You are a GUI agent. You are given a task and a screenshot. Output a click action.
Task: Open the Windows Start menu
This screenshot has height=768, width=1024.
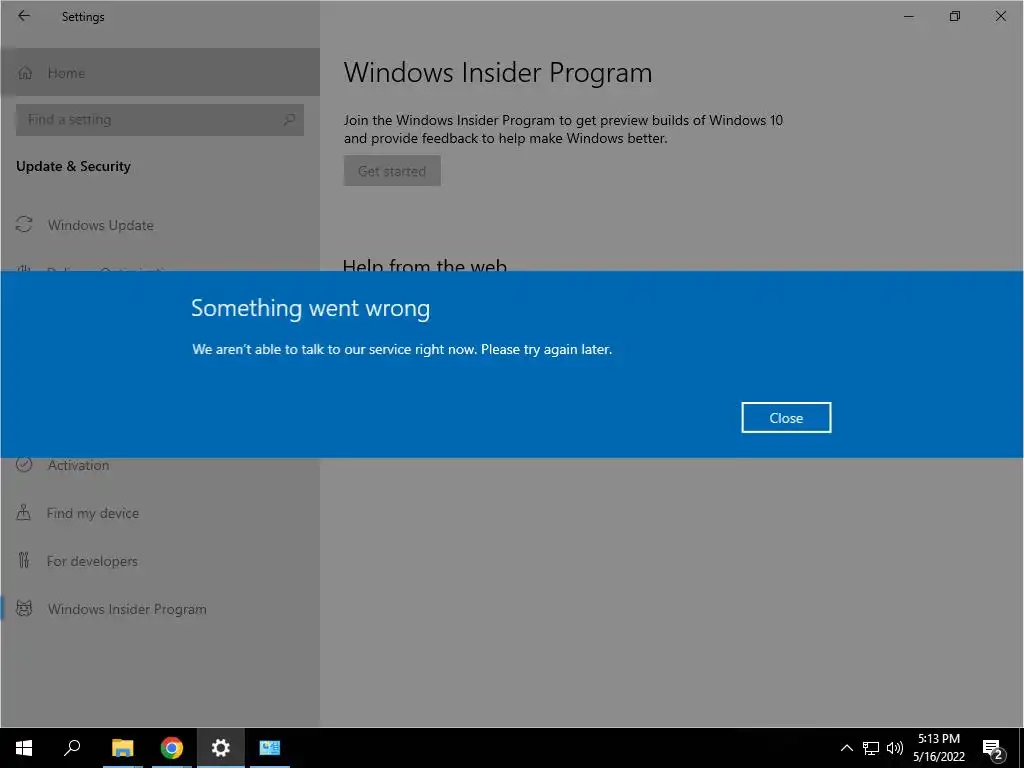[24, 748]
